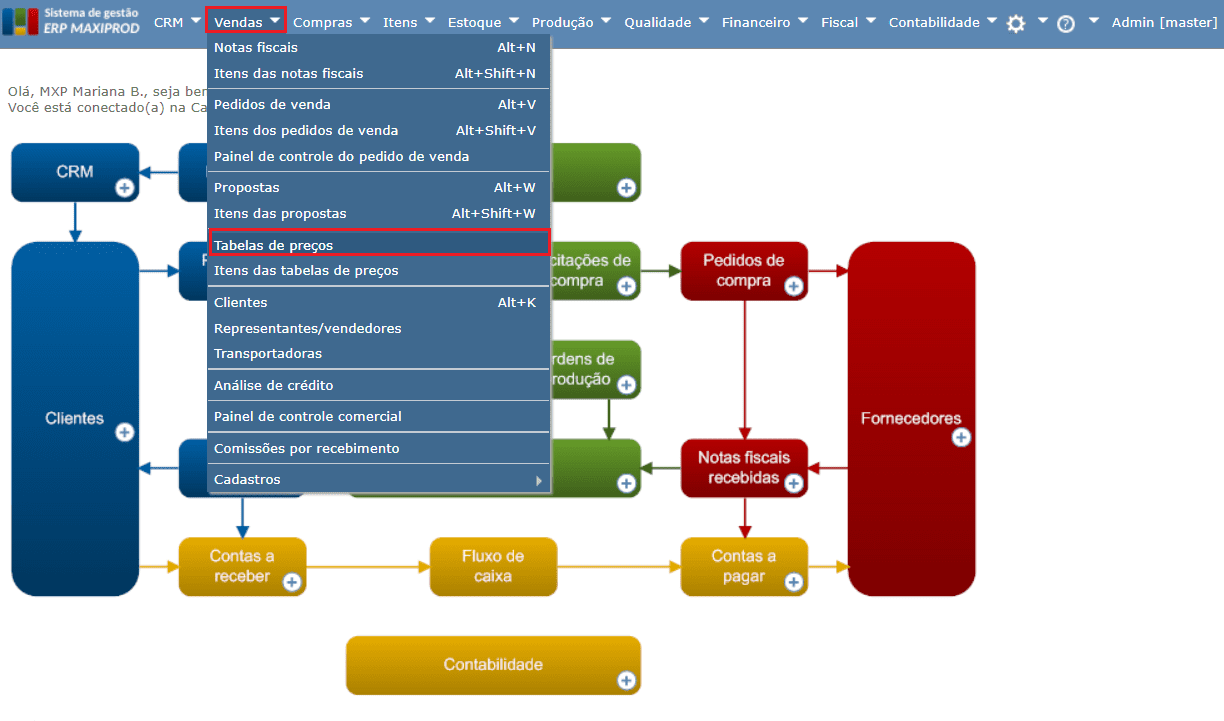
Task: Select Itens dos pedidos de venda
Action: point(379,130)
